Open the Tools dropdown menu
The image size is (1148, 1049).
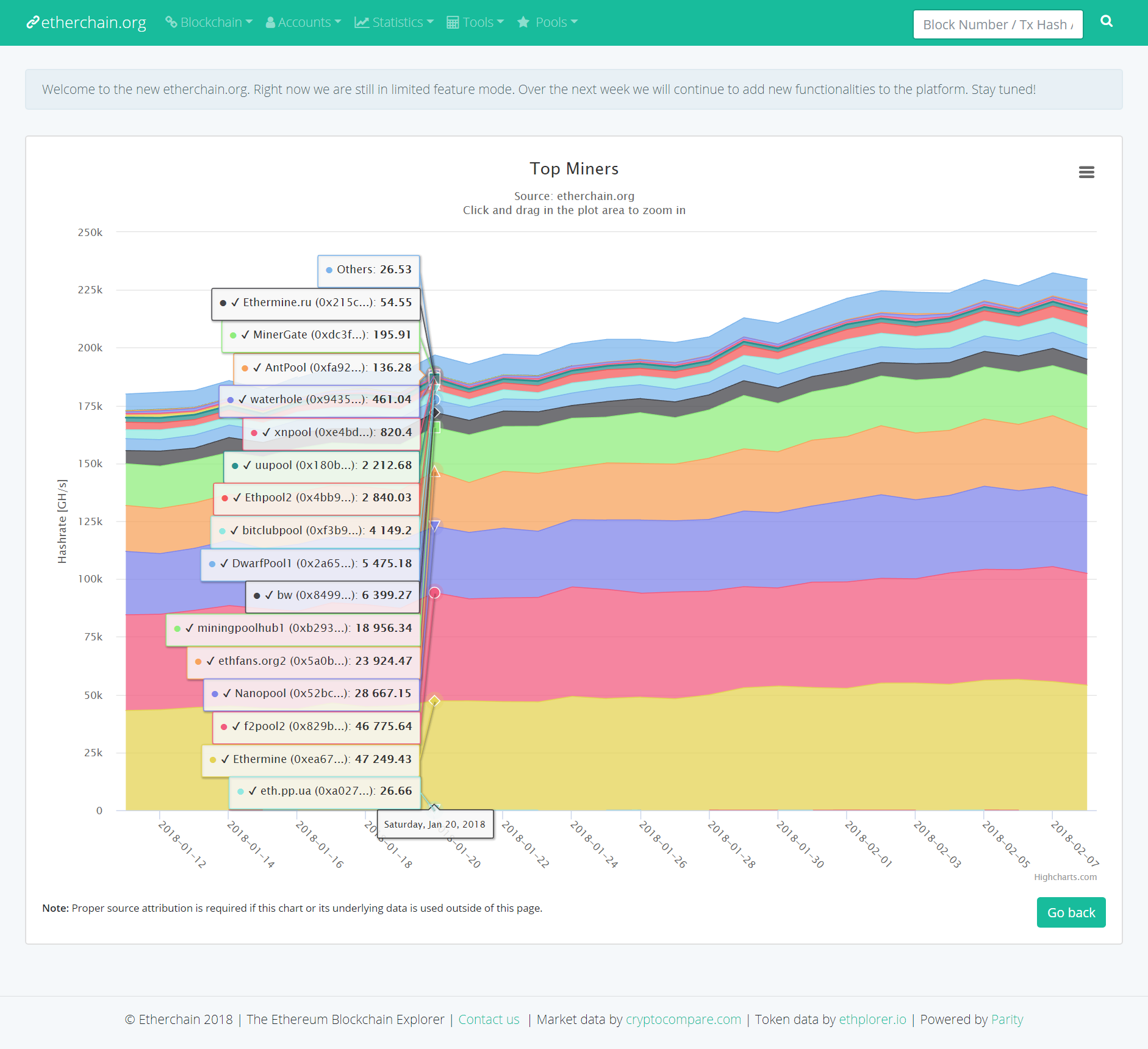(475, 23)
